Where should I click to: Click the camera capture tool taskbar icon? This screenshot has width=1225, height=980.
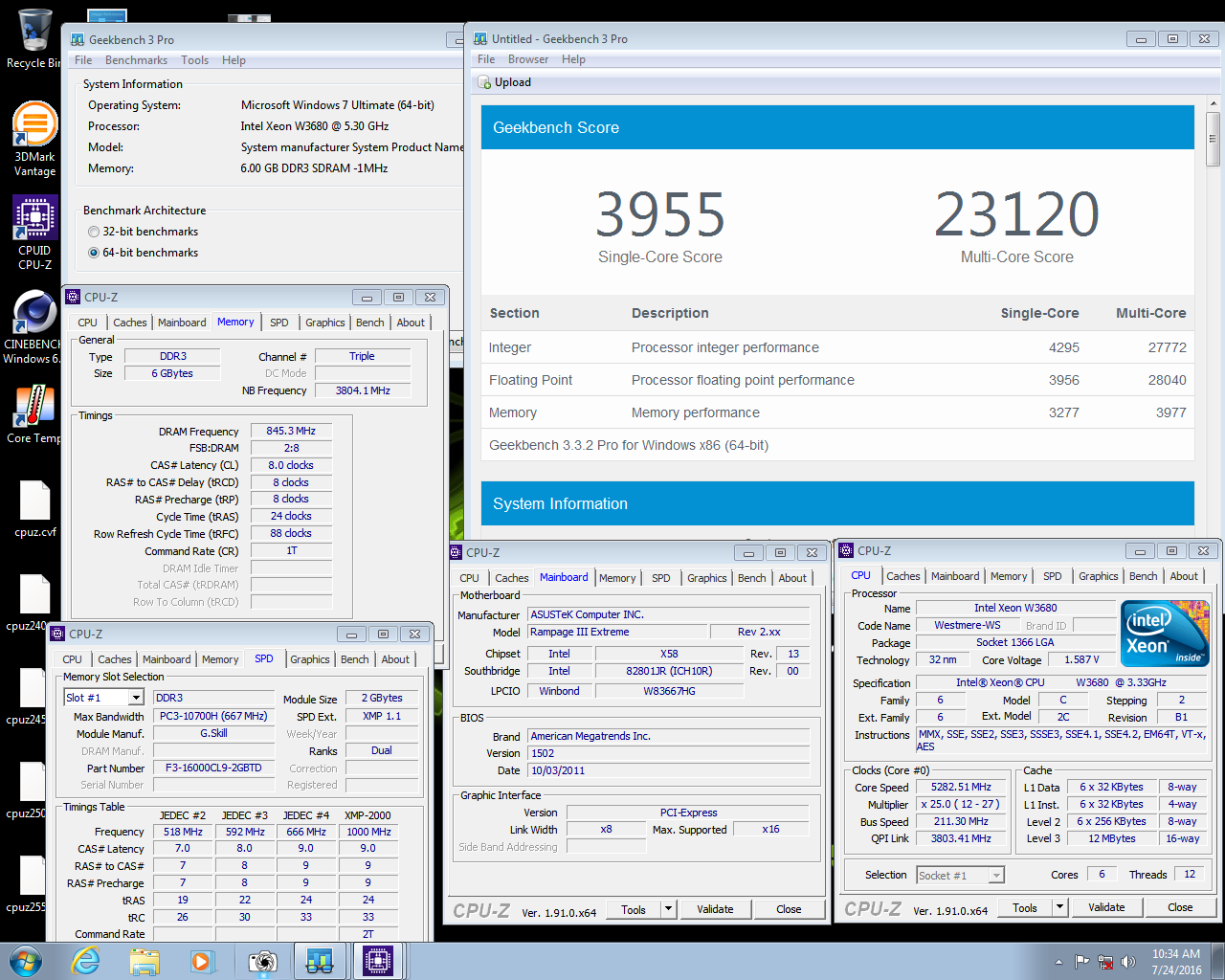tap(261, 961)
